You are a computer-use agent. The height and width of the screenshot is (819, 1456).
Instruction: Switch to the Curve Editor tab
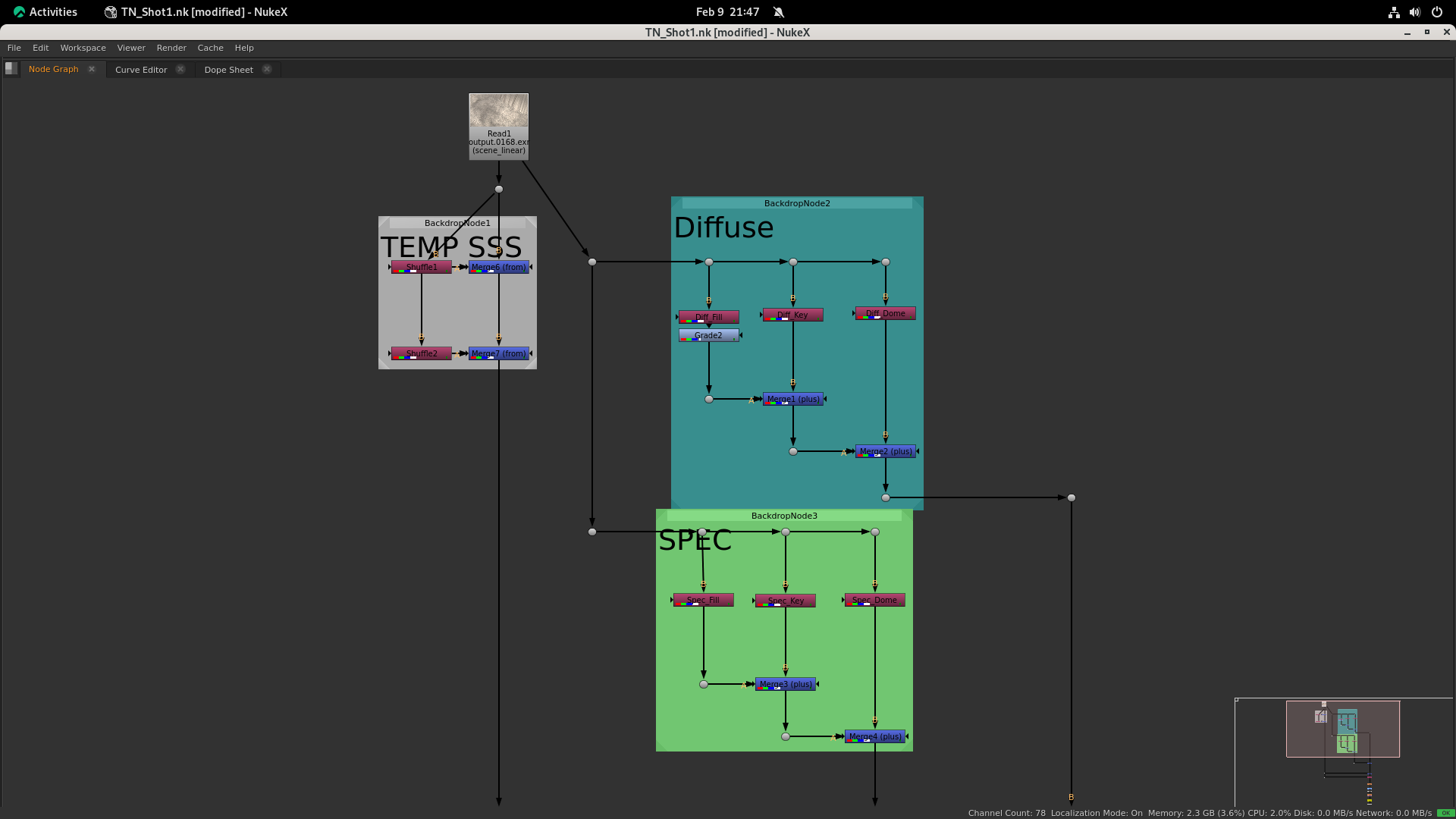pos(141,70)
